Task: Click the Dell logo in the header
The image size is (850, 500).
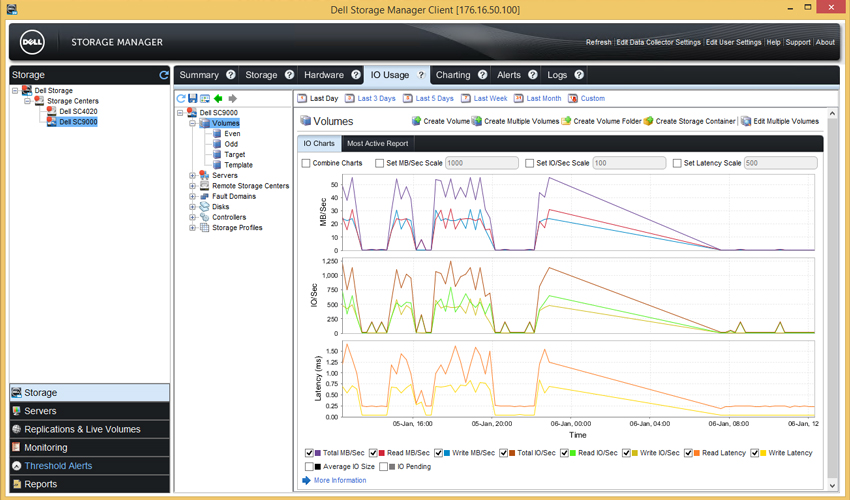Action: click(x=32, y=42)
